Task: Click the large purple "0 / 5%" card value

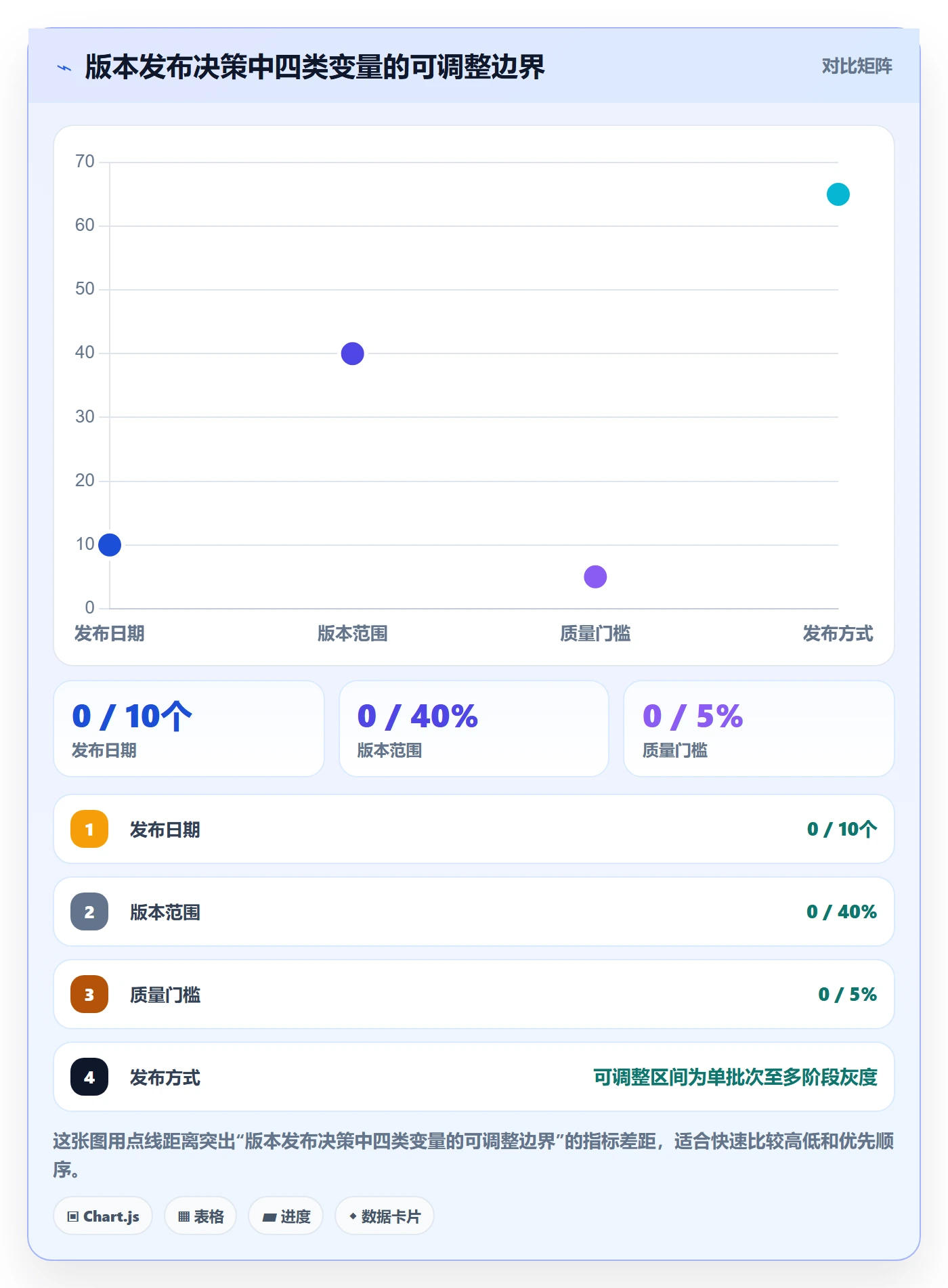Action: point(693,716)
